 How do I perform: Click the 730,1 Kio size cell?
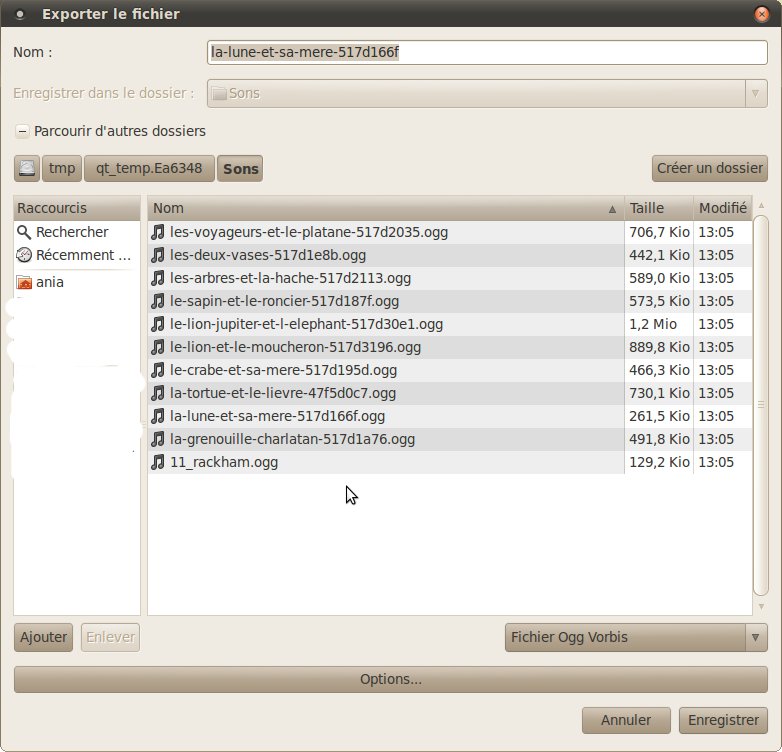pyautogui.click(x=659, y=393)
